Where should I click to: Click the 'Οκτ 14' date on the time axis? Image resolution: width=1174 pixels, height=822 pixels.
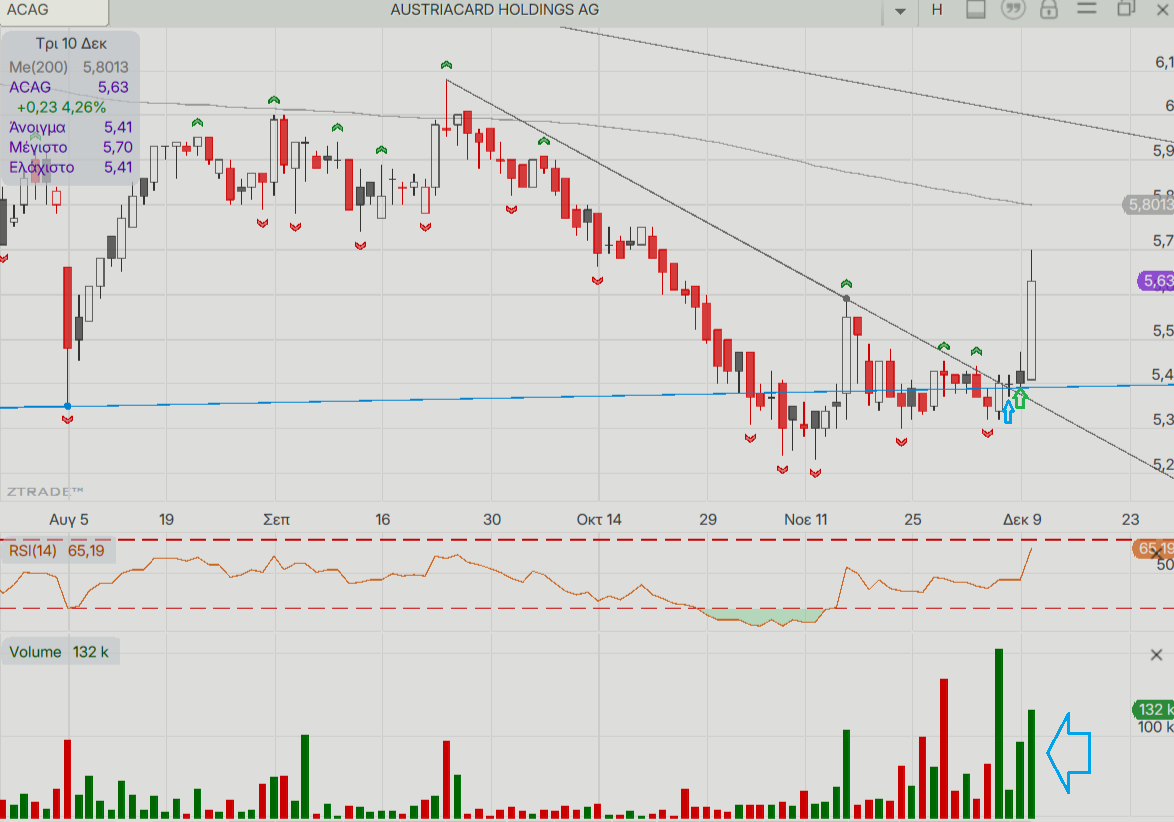599,520
